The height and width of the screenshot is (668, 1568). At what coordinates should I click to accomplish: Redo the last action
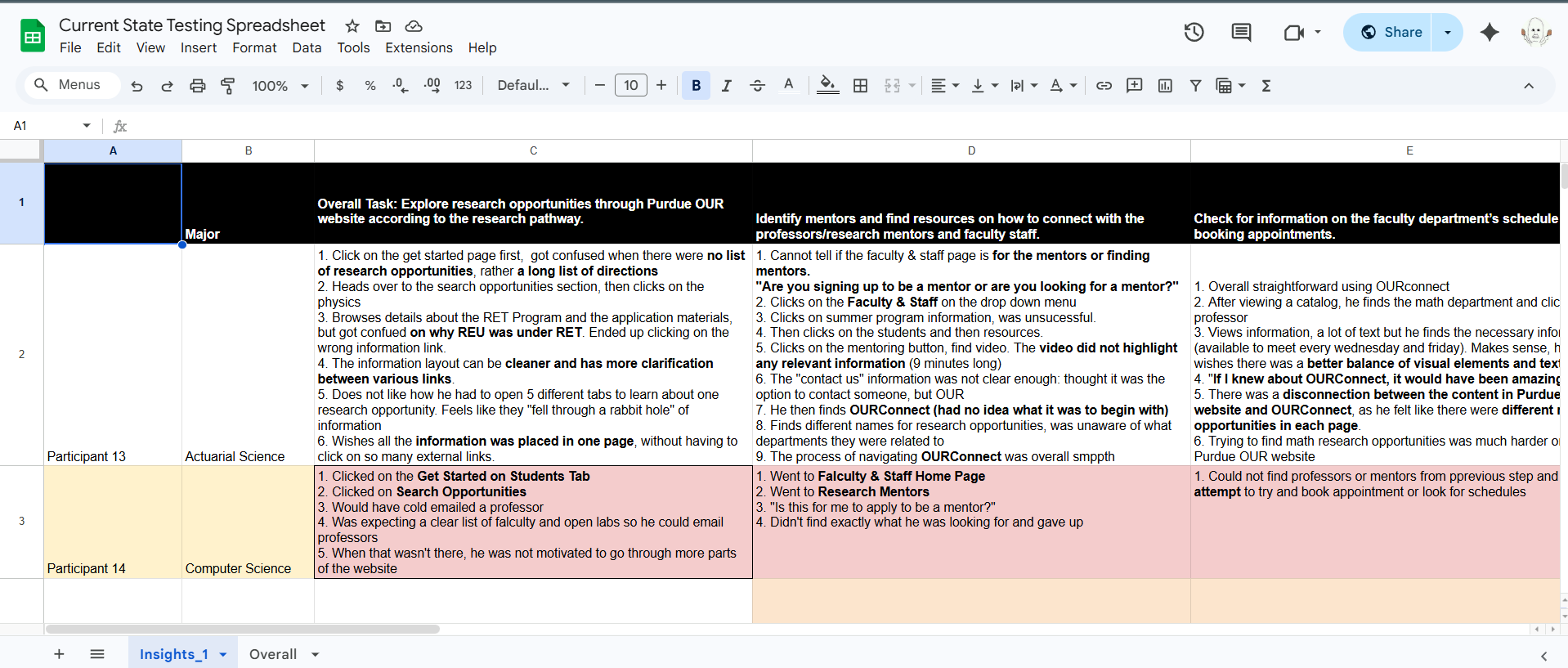pyautogui.click(x=167, y=86)
